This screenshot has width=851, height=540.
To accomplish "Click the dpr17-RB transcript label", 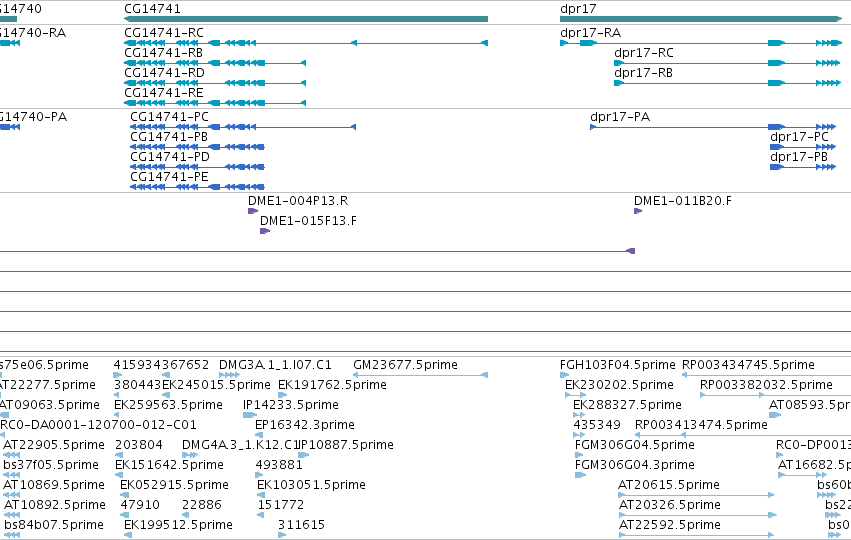I will 644,73.
